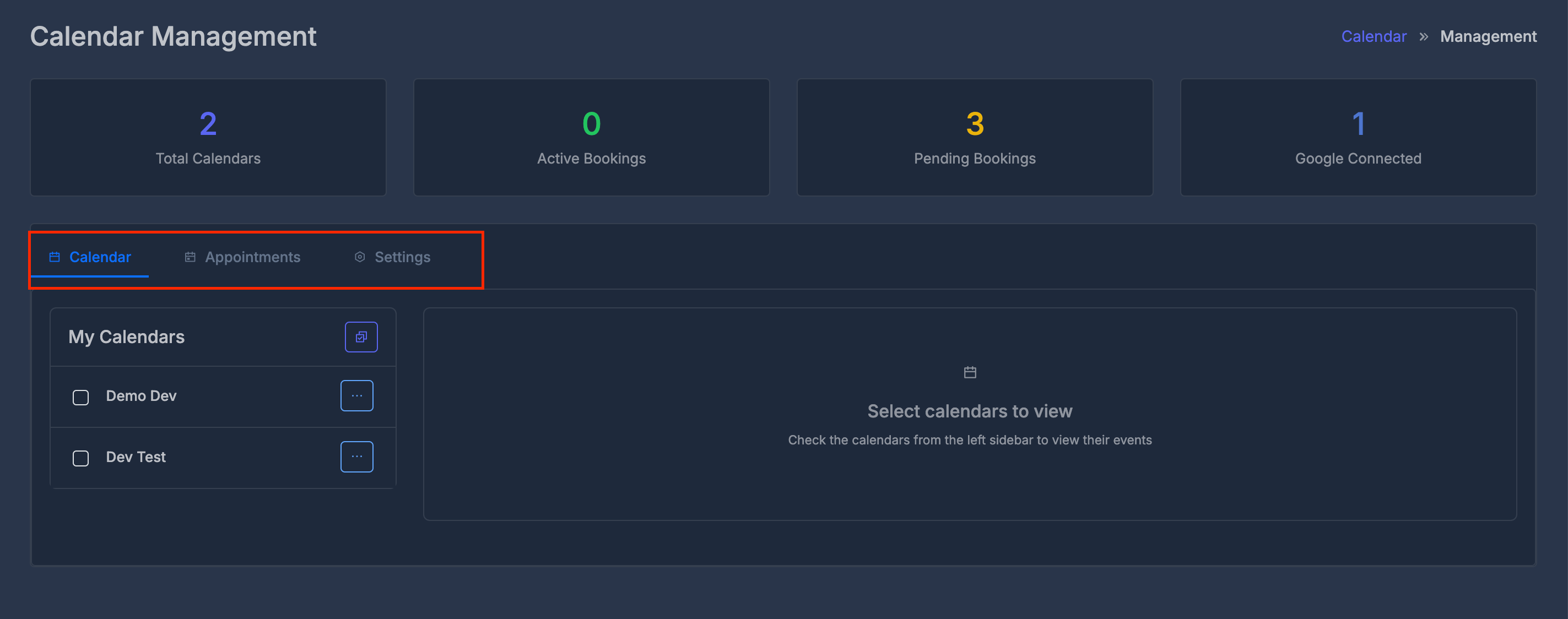Check the Dev Test calendar checkbox
The width and height of the screenshot is (1568, 619).
81,458
